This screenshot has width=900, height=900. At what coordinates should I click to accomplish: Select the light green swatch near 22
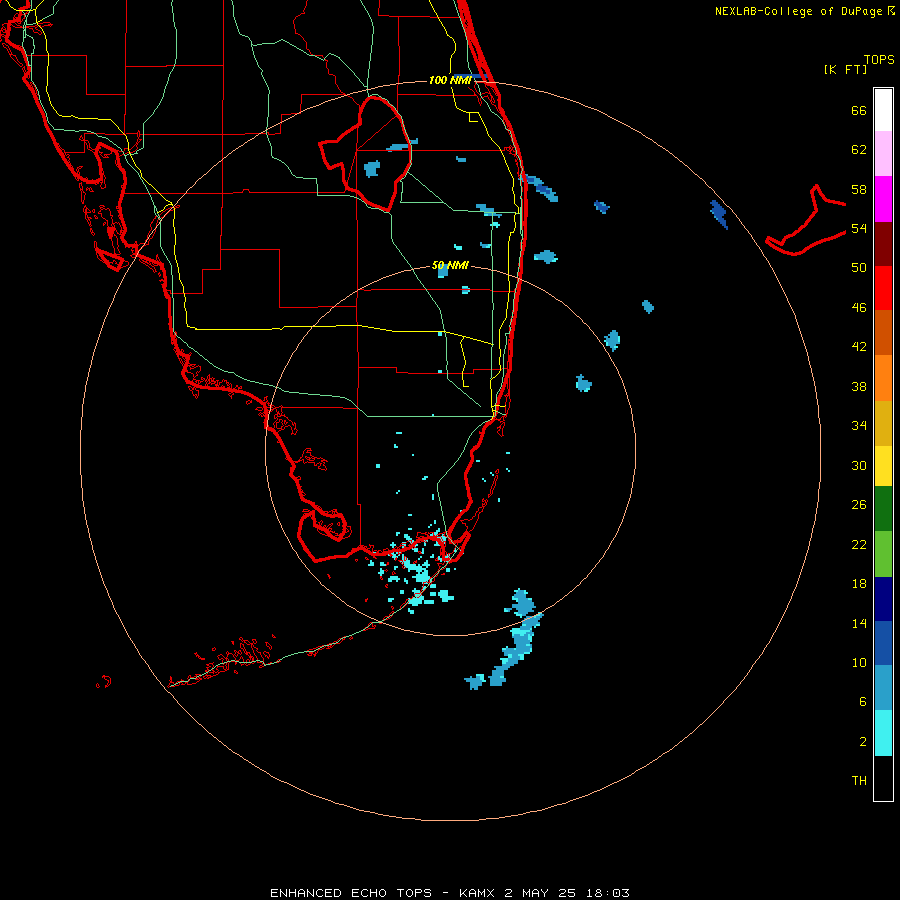tap(883, 554)
